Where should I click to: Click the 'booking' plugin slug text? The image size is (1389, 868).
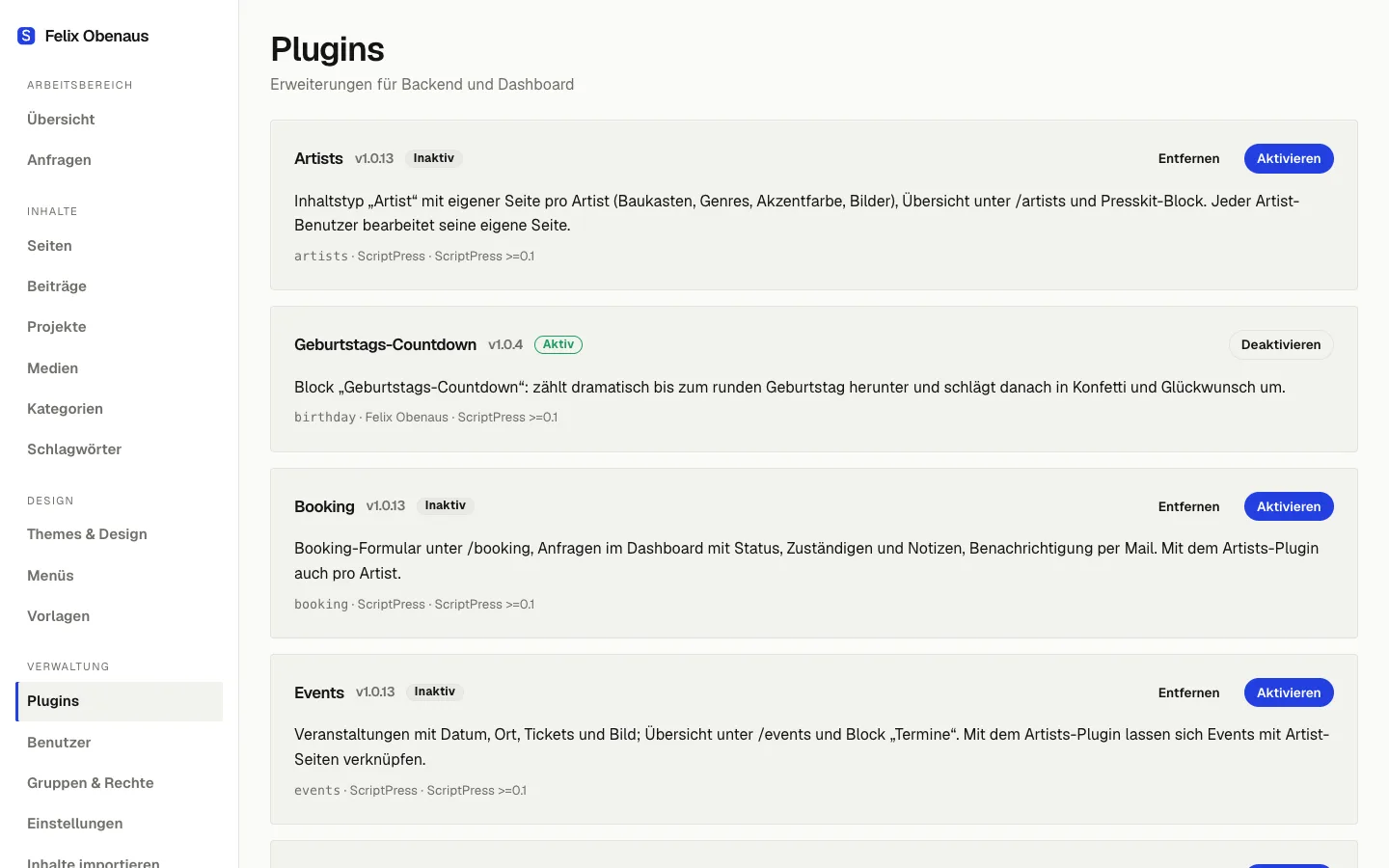(321, 605)
